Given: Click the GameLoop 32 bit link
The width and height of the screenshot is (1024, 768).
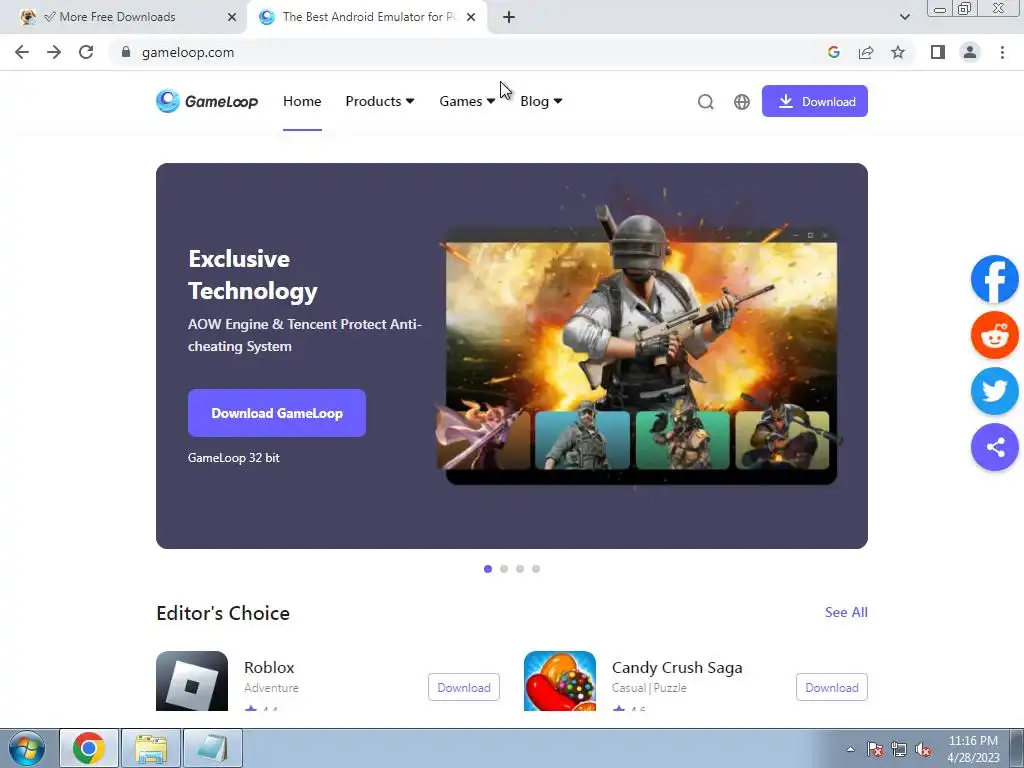Looking at the screenshot, I should point(234,458).
